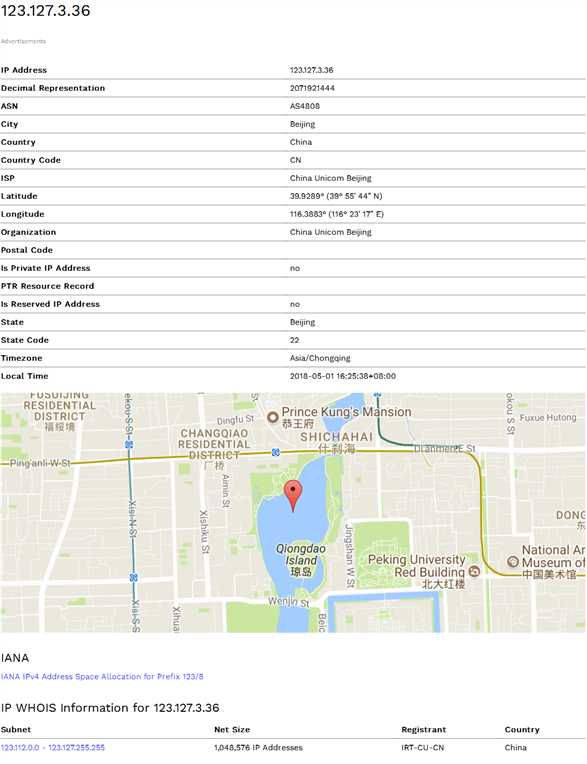The width and height of the screenshot is (587, 764).
Task: Click the Fusuijing Residential District map label
Action: pyautogui.click(x=59, y=411)
